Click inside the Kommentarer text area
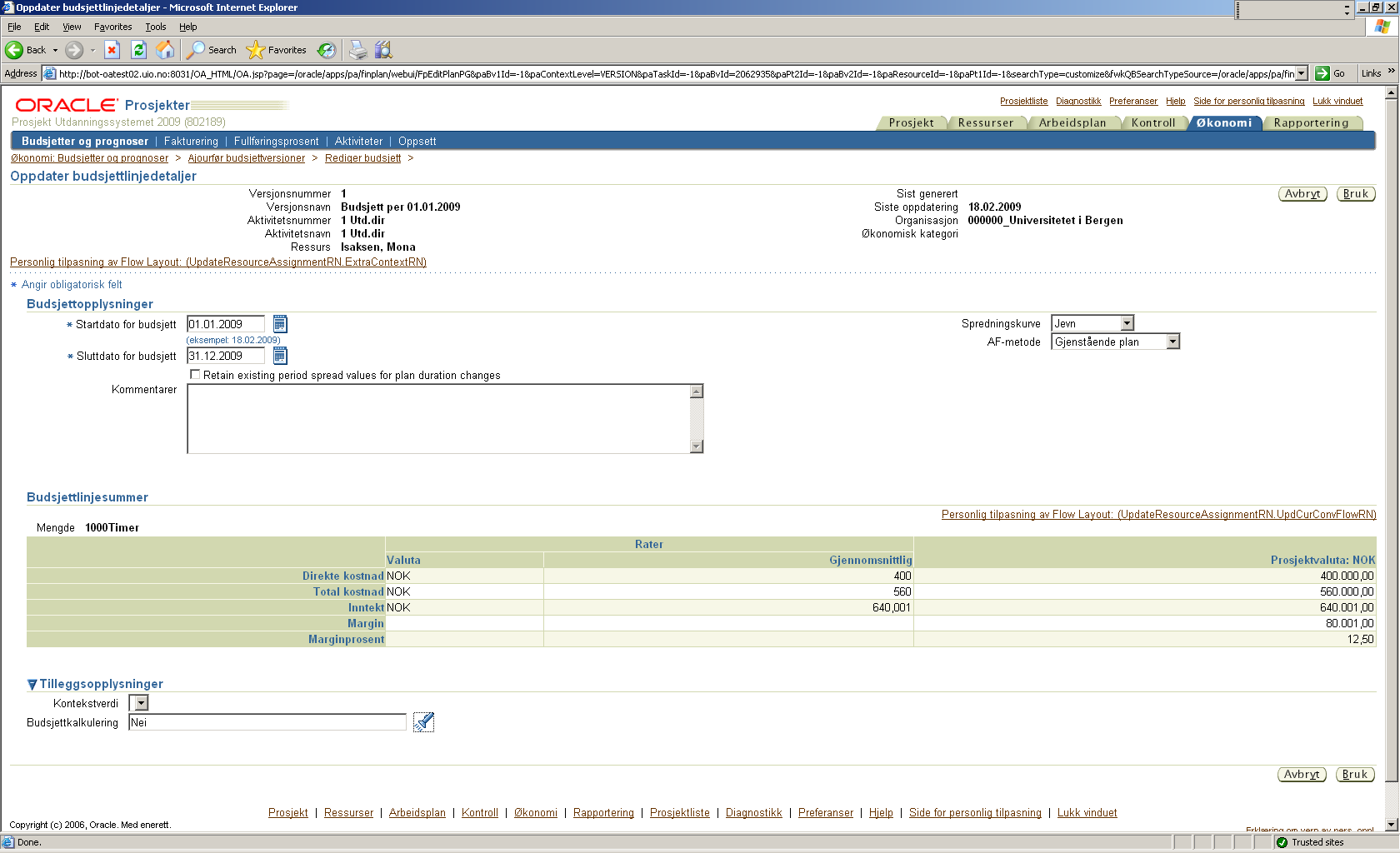Viewport: 1400px width, 853px height. tap(439, 418)
